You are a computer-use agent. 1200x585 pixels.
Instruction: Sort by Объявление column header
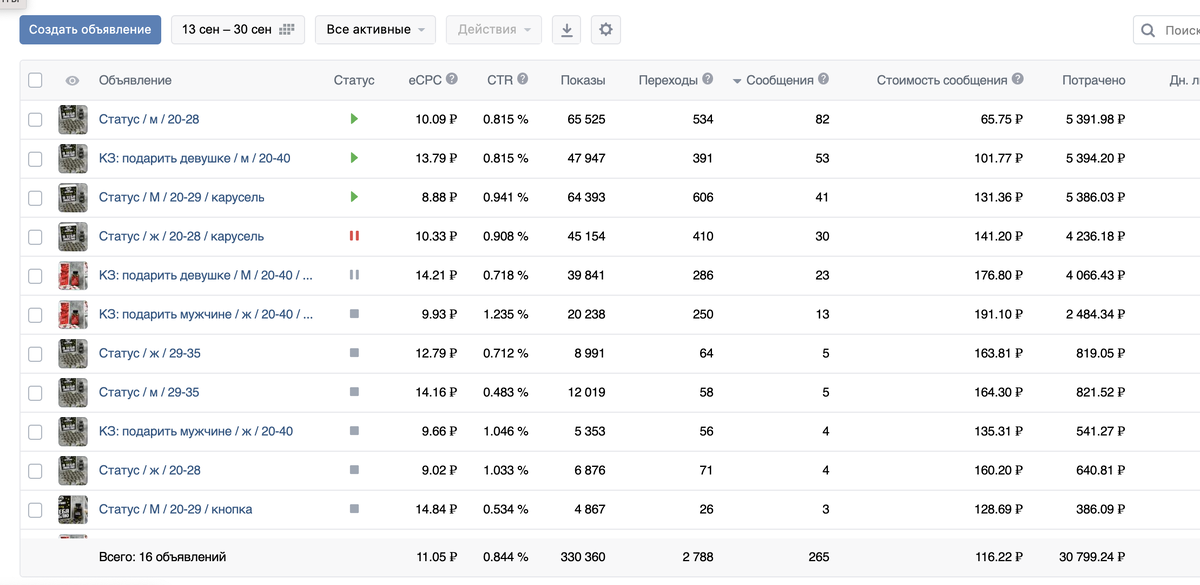[135, 80]
